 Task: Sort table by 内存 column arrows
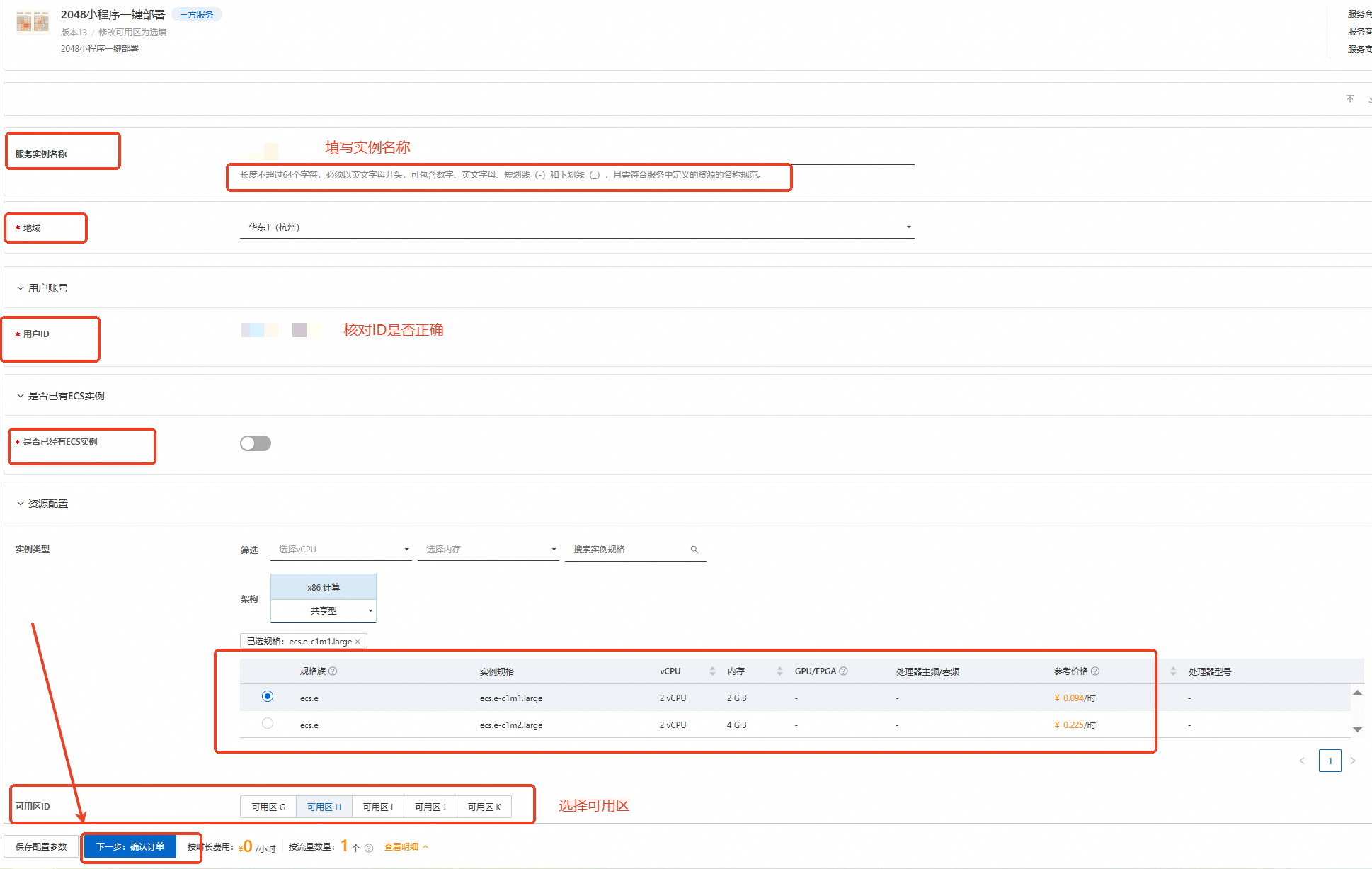[x=779, y=671]
